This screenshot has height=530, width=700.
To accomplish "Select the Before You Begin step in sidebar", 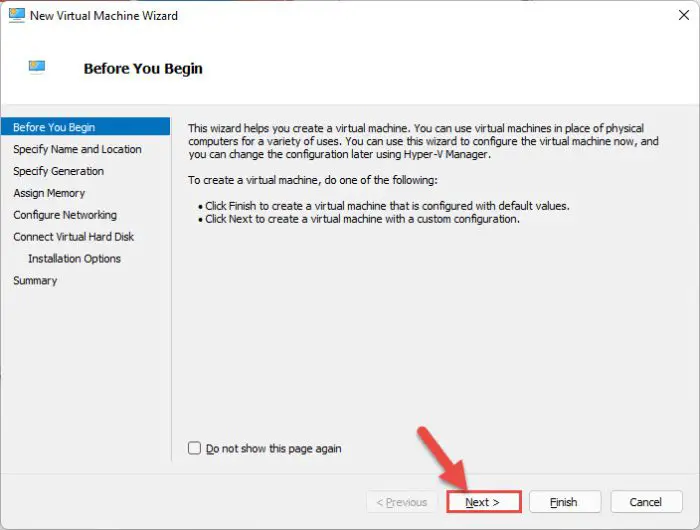I will (55, 127).
